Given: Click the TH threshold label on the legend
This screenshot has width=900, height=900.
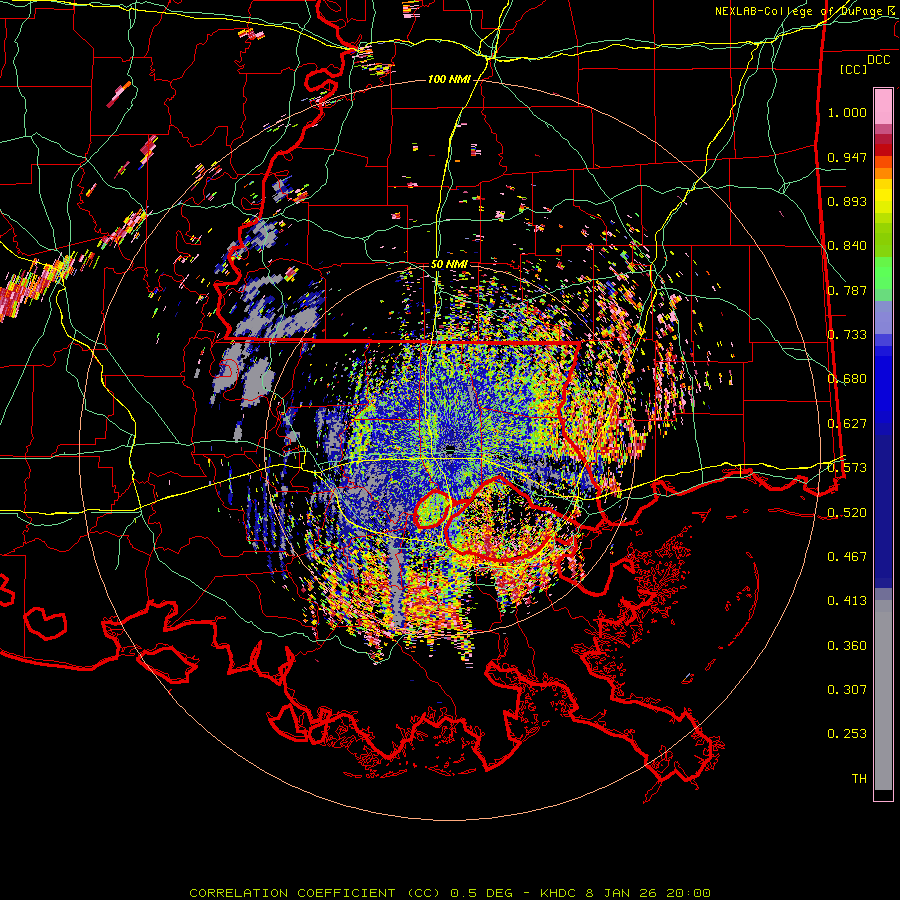Looking at the screenshot, I should point(859,779).
